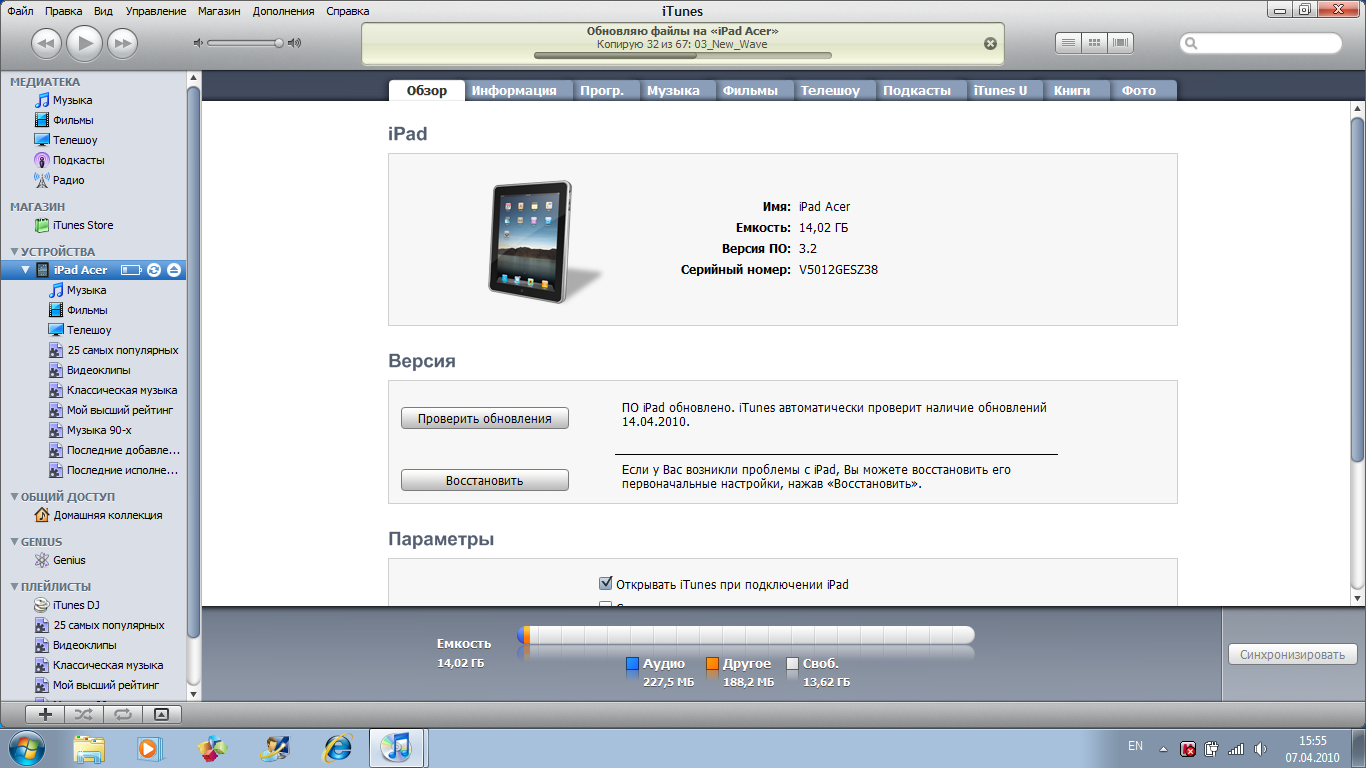This screenshot has height=768, width=1366.
Task: Collapse the ПЛЕЙЛИСТЫ sidebar section
Action: 14,587
